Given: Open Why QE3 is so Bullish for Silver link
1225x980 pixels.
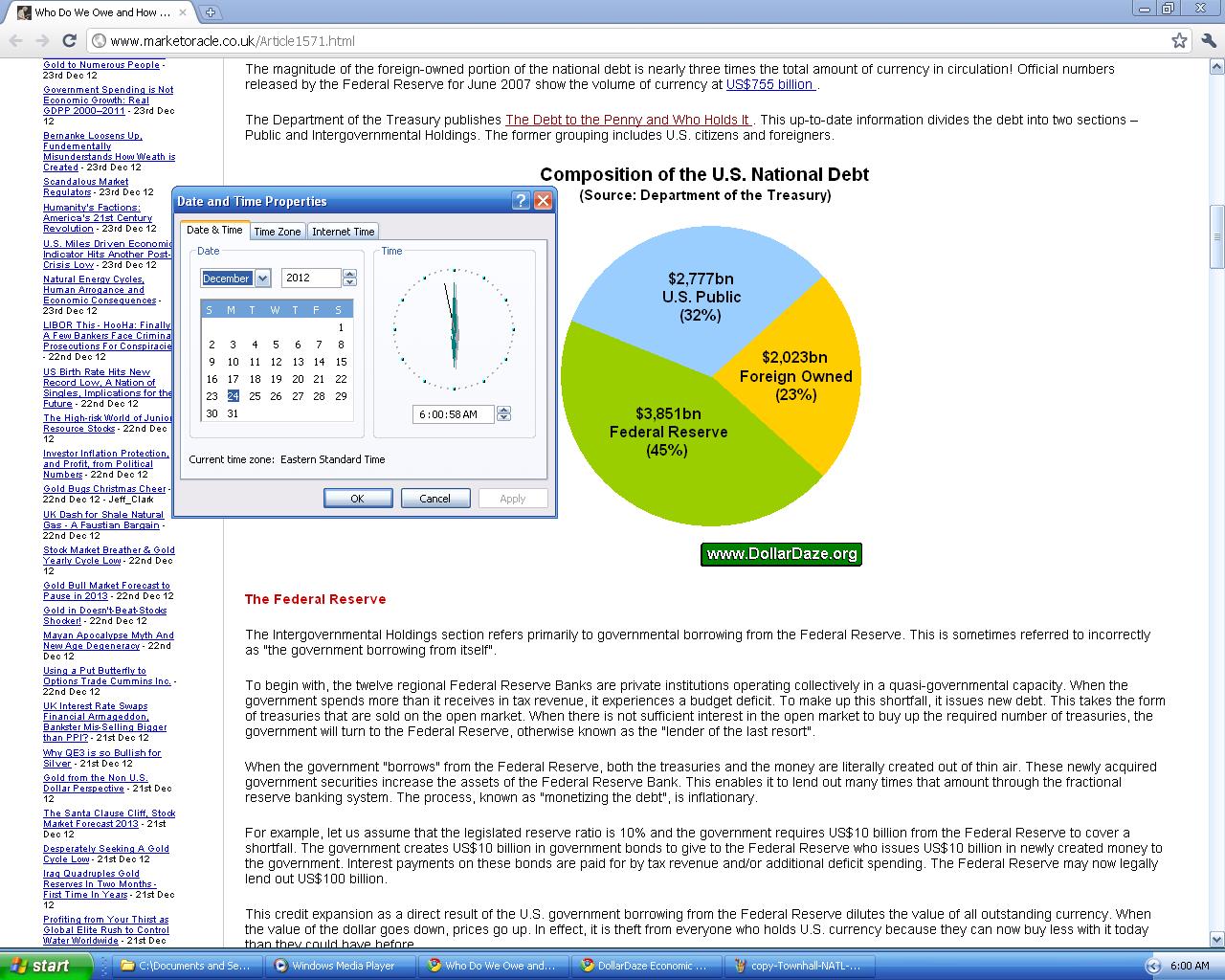Looking at the screenshot, I should click(x=102, y=758).
